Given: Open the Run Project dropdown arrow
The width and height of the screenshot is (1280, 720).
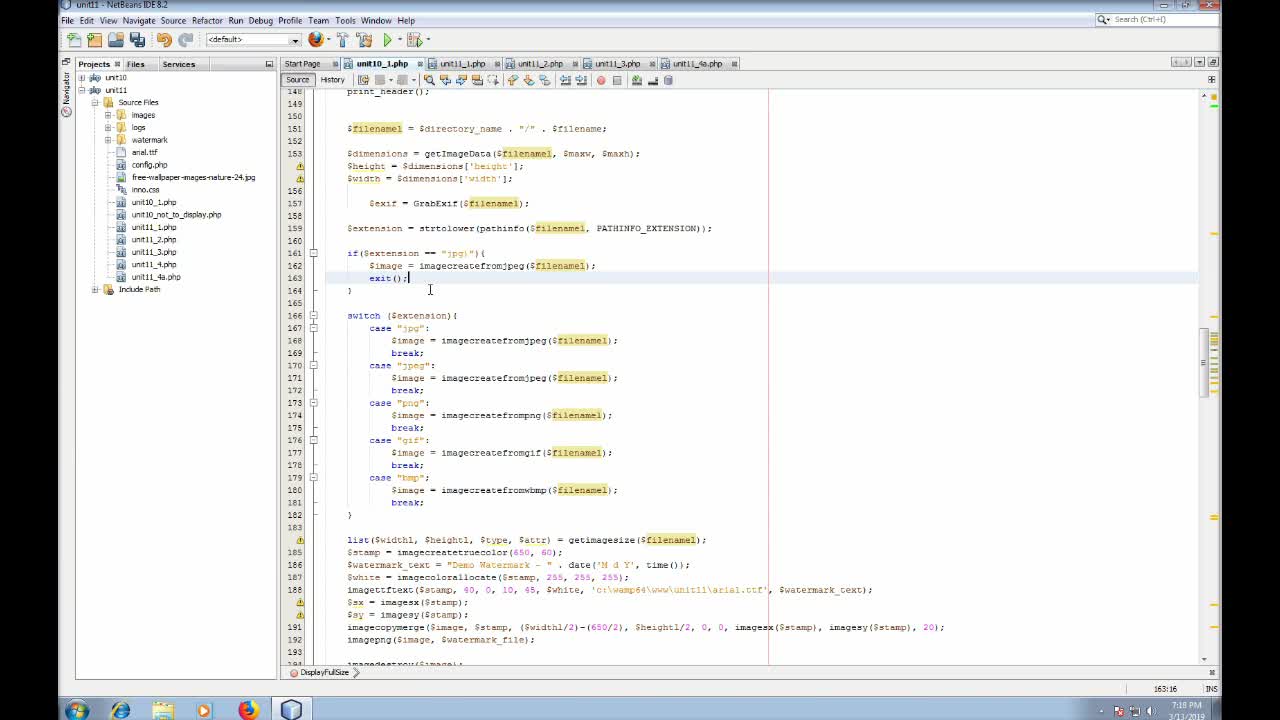Looking at the screenshot, I should click(x=398, y=40).
